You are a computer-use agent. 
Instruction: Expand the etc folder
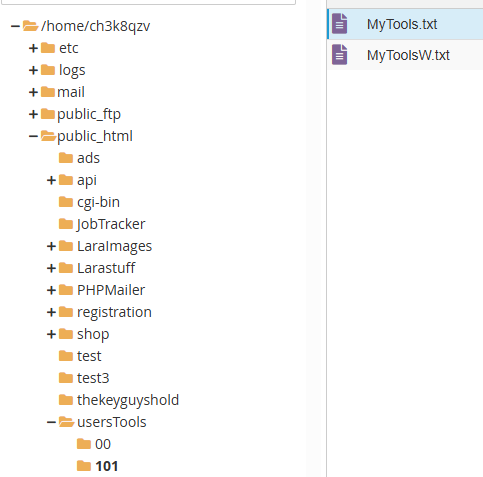coord(33,48)
